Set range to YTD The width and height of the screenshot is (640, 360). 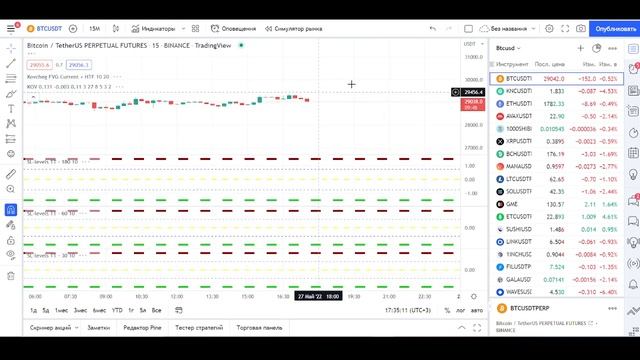tap(117, 310)
